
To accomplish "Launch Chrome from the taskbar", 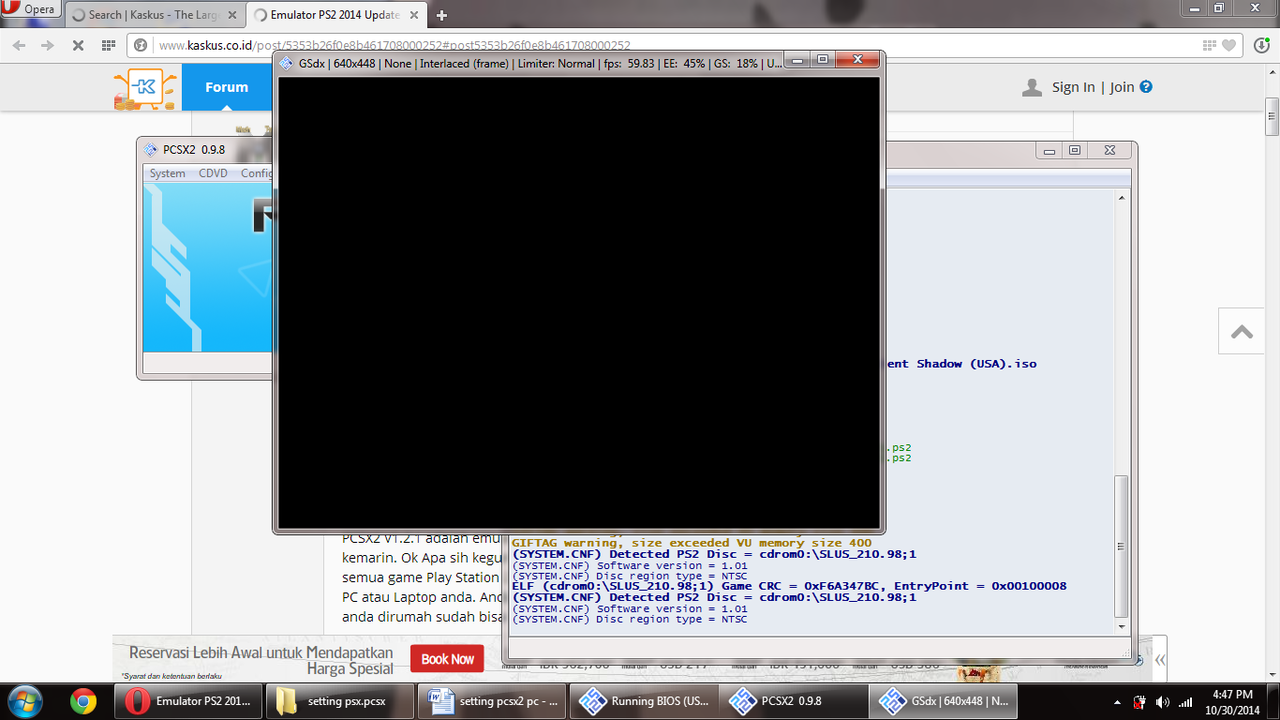I will (84, 701).
